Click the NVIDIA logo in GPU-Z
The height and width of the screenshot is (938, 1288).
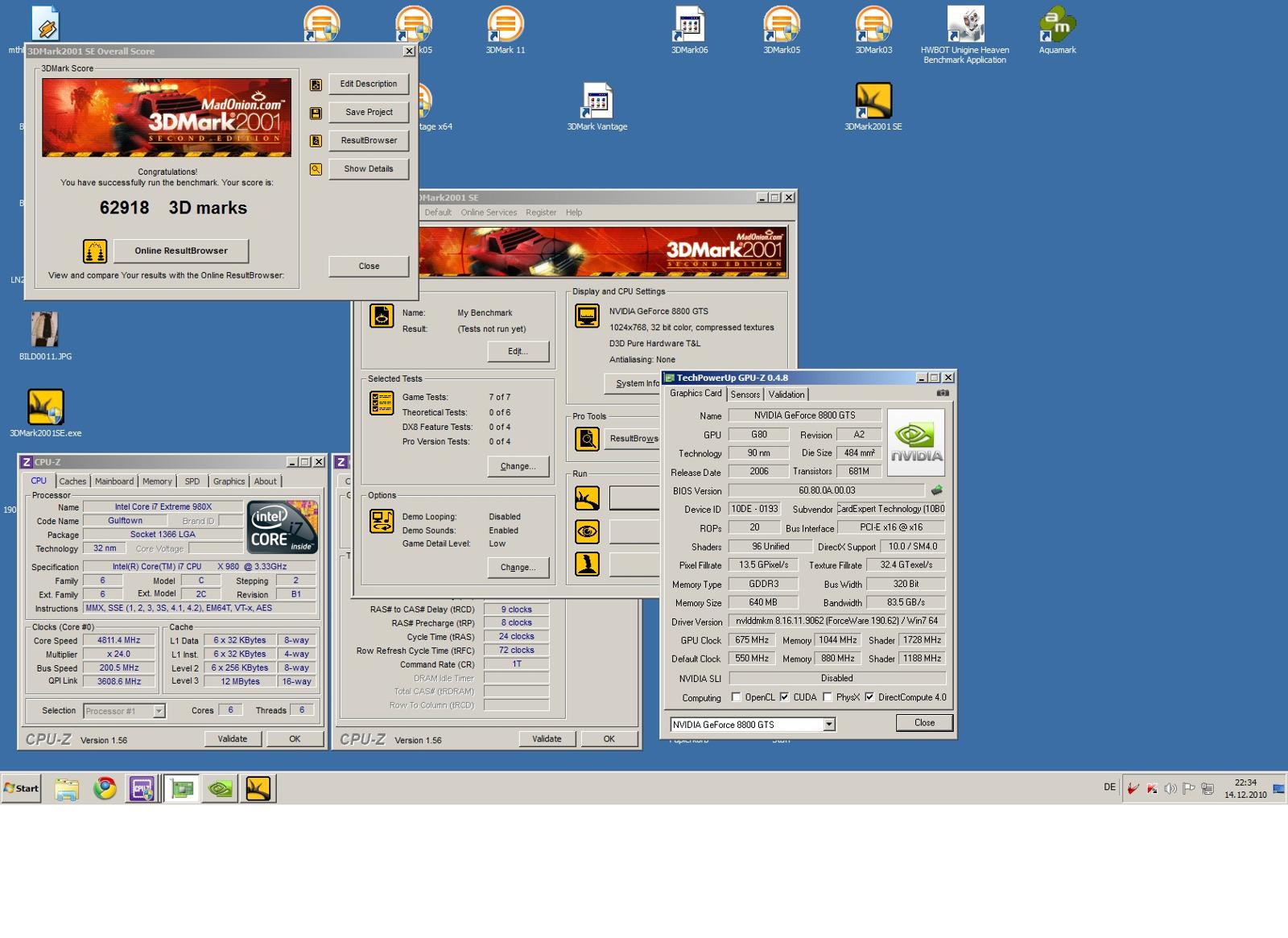point(916,443)
